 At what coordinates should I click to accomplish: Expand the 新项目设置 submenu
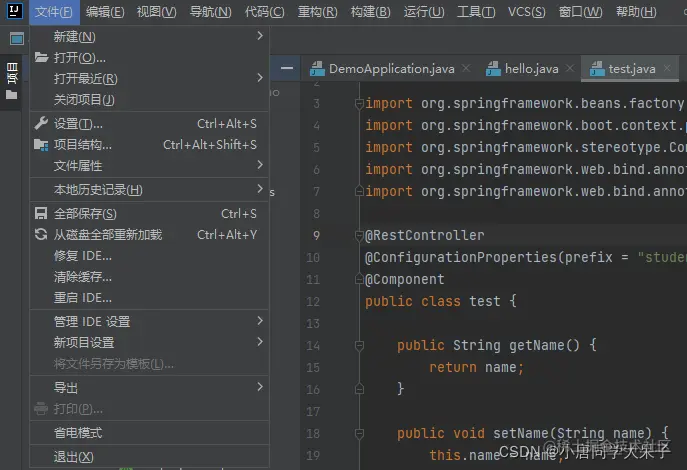(x=149, y=343)
